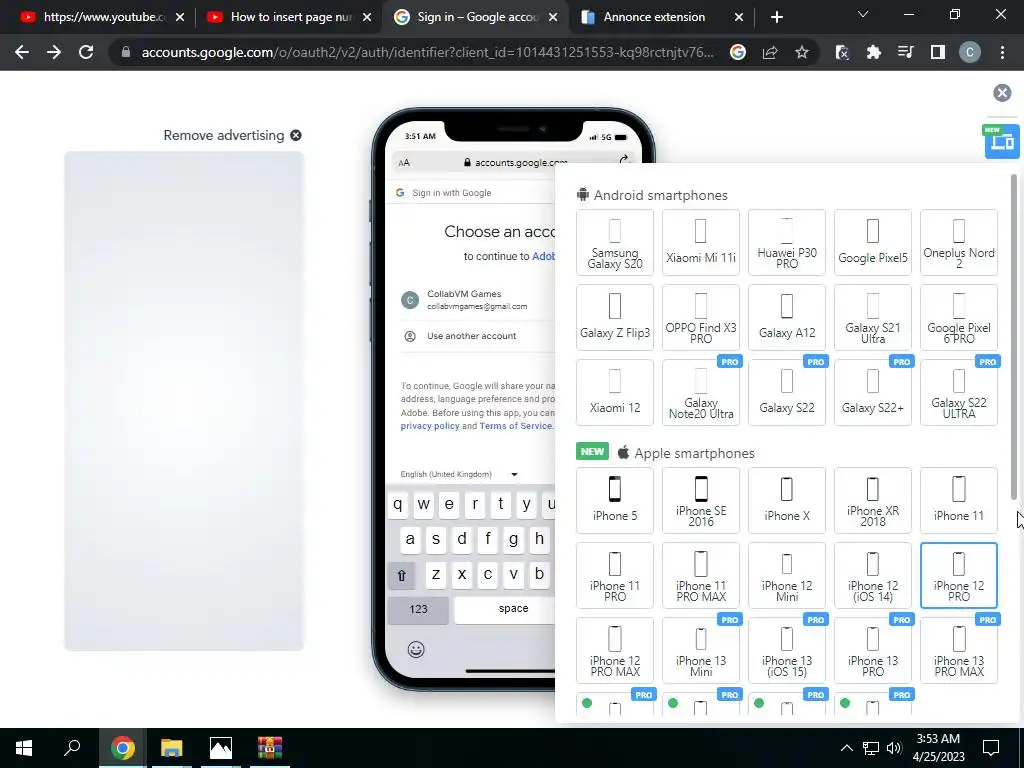Choose Oneplus Nord 2 device tile
This screenshot has width=1024, height=768.
tap(959, 242)
